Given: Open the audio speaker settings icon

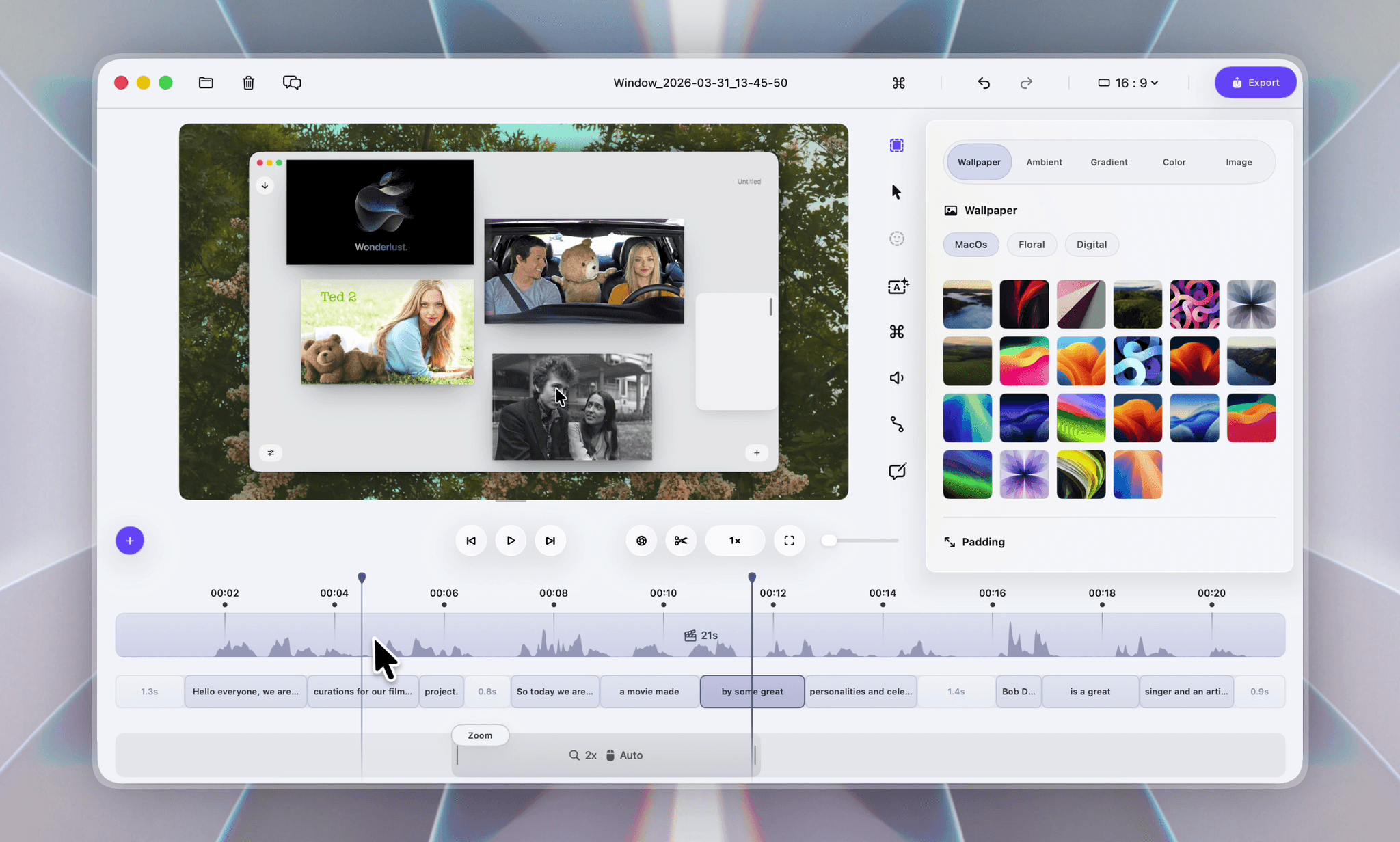Looking at the screenshot, I should click(x=896, y=378).
